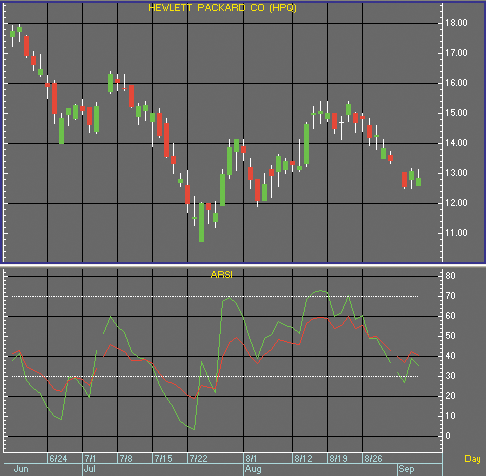Select the 7/1 date label
Image resolution: width=486 pixels, height=476 pixels.
click(x=90, y=459)
